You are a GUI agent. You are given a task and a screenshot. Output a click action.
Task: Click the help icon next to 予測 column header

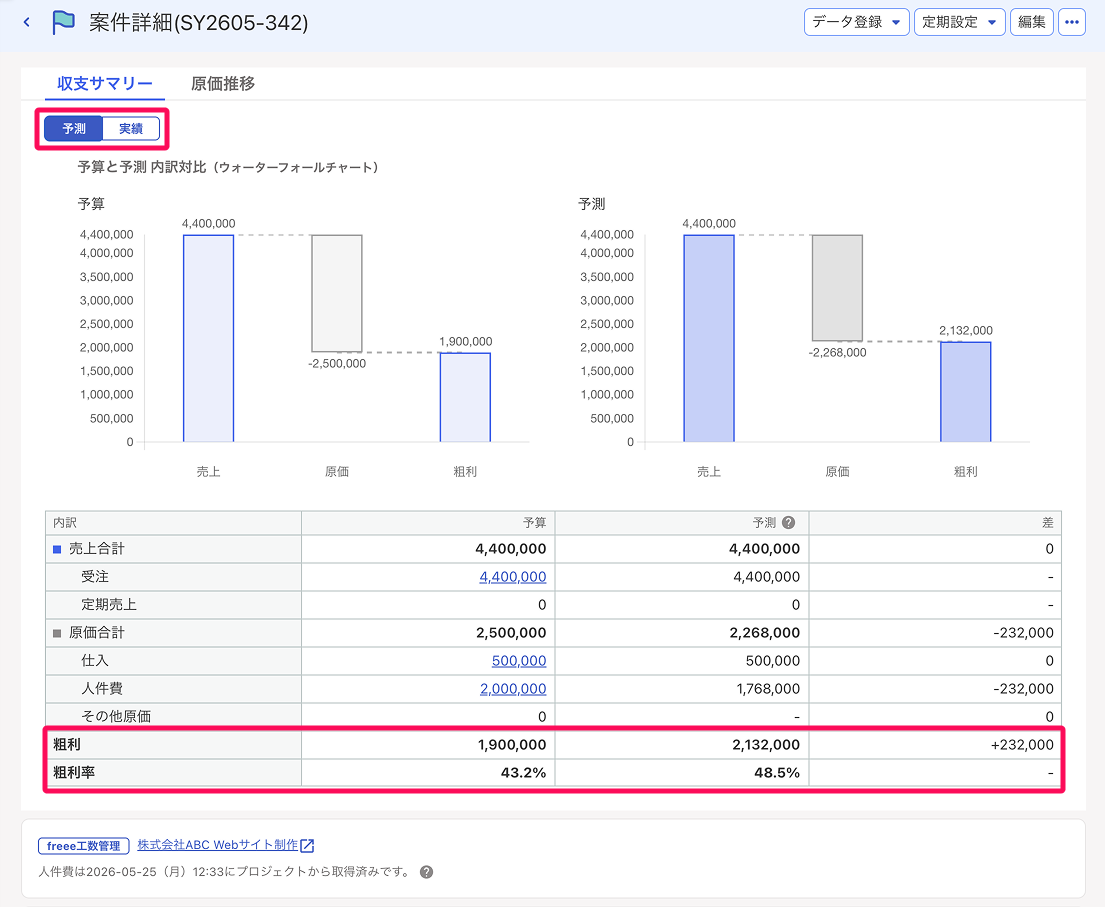[x=789, y=523]
